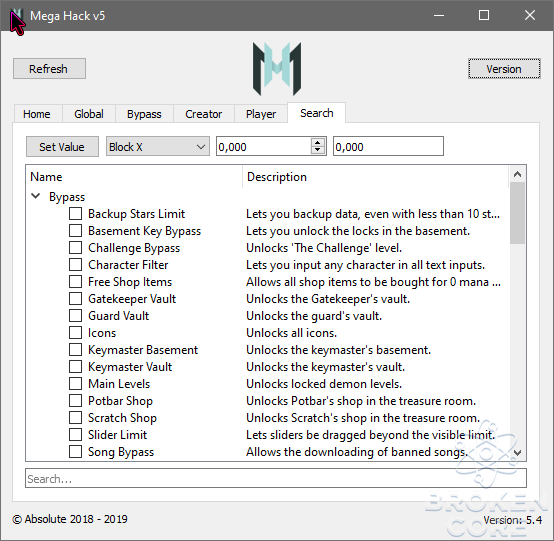The image size is (554, 541).
Task: Enable Backup Stars Limit checkbox
Action: 75,213
